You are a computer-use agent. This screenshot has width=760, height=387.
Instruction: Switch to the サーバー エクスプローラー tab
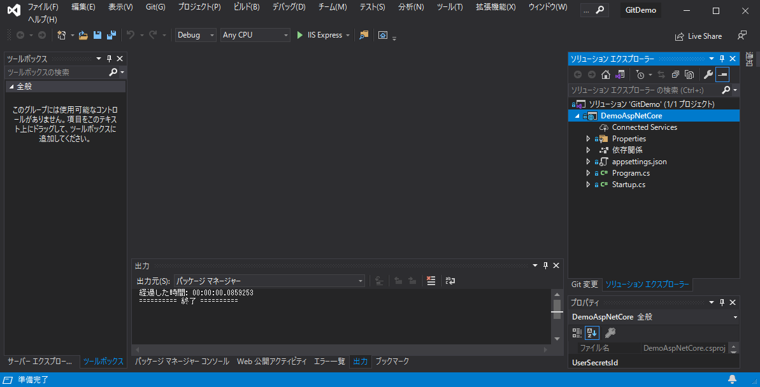[40, 361]
